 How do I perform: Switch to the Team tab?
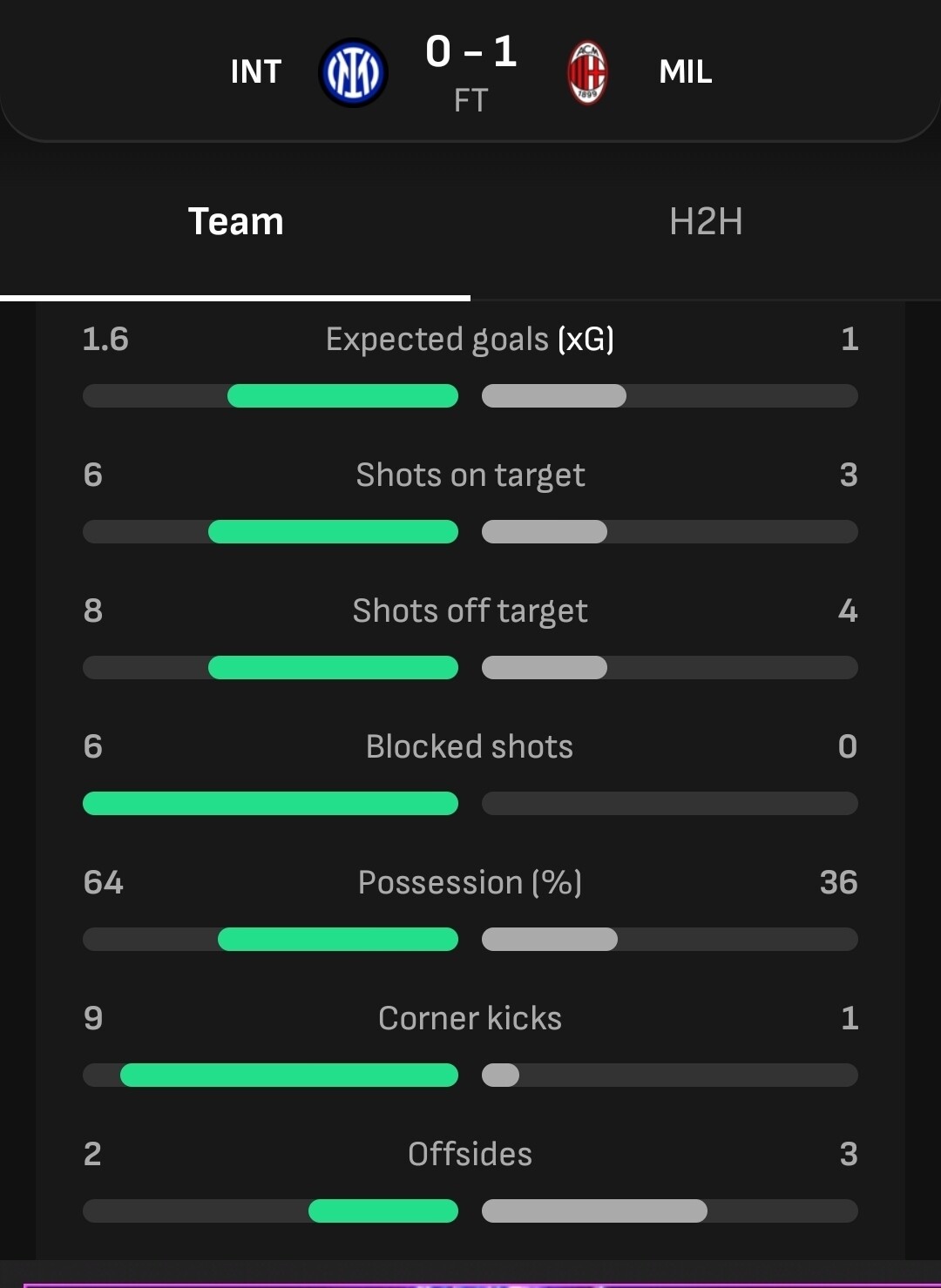tap(235, 222)
